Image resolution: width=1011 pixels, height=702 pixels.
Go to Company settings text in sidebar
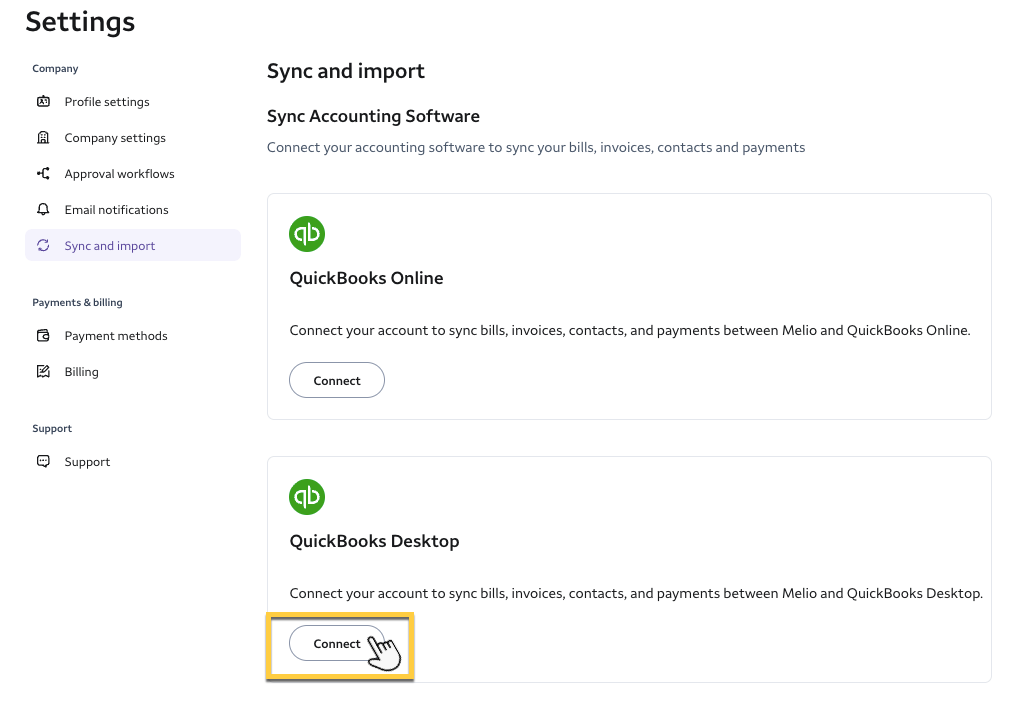pos(115,138)
